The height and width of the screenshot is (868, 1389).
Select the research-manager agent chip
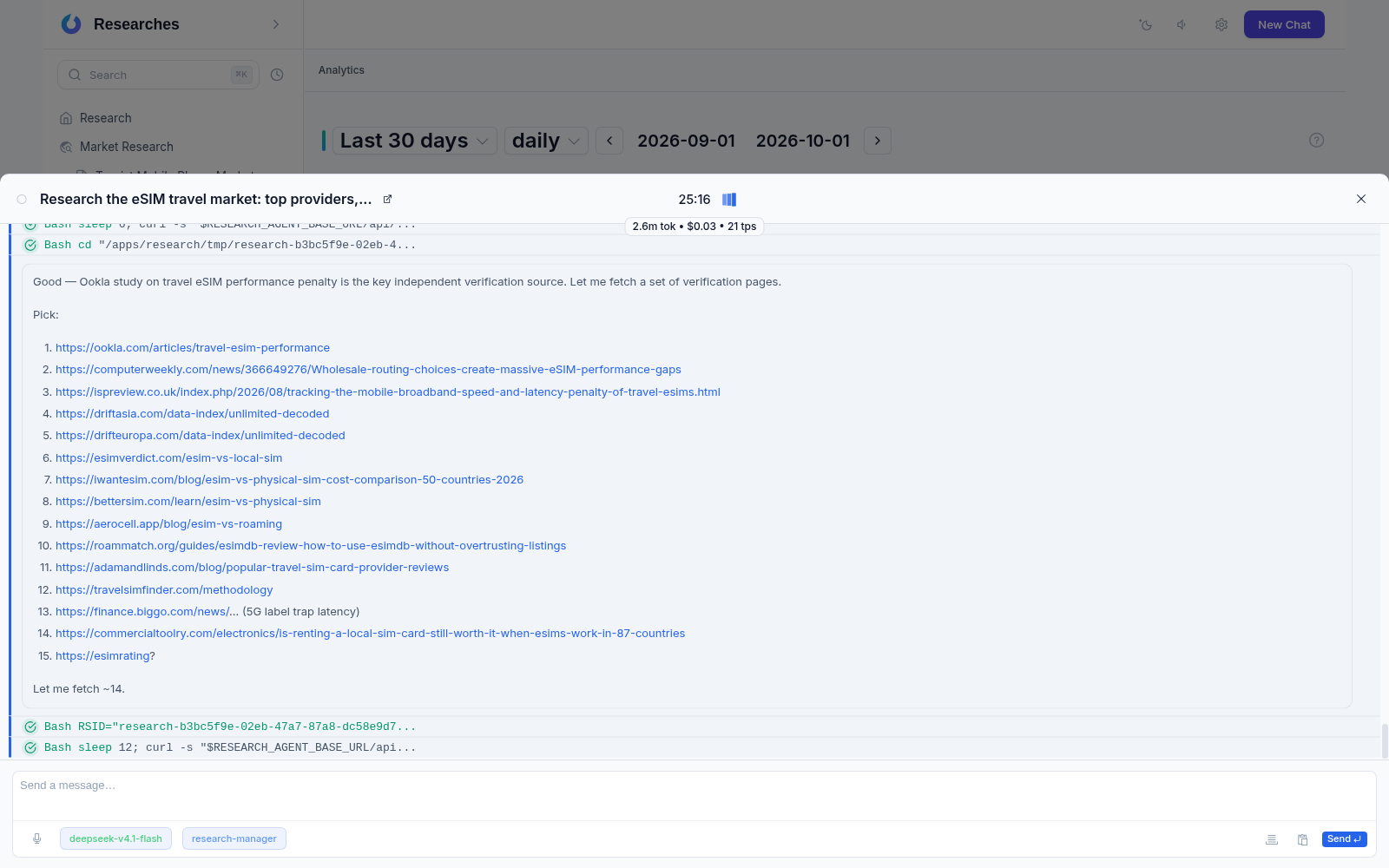tap(234, 838)
